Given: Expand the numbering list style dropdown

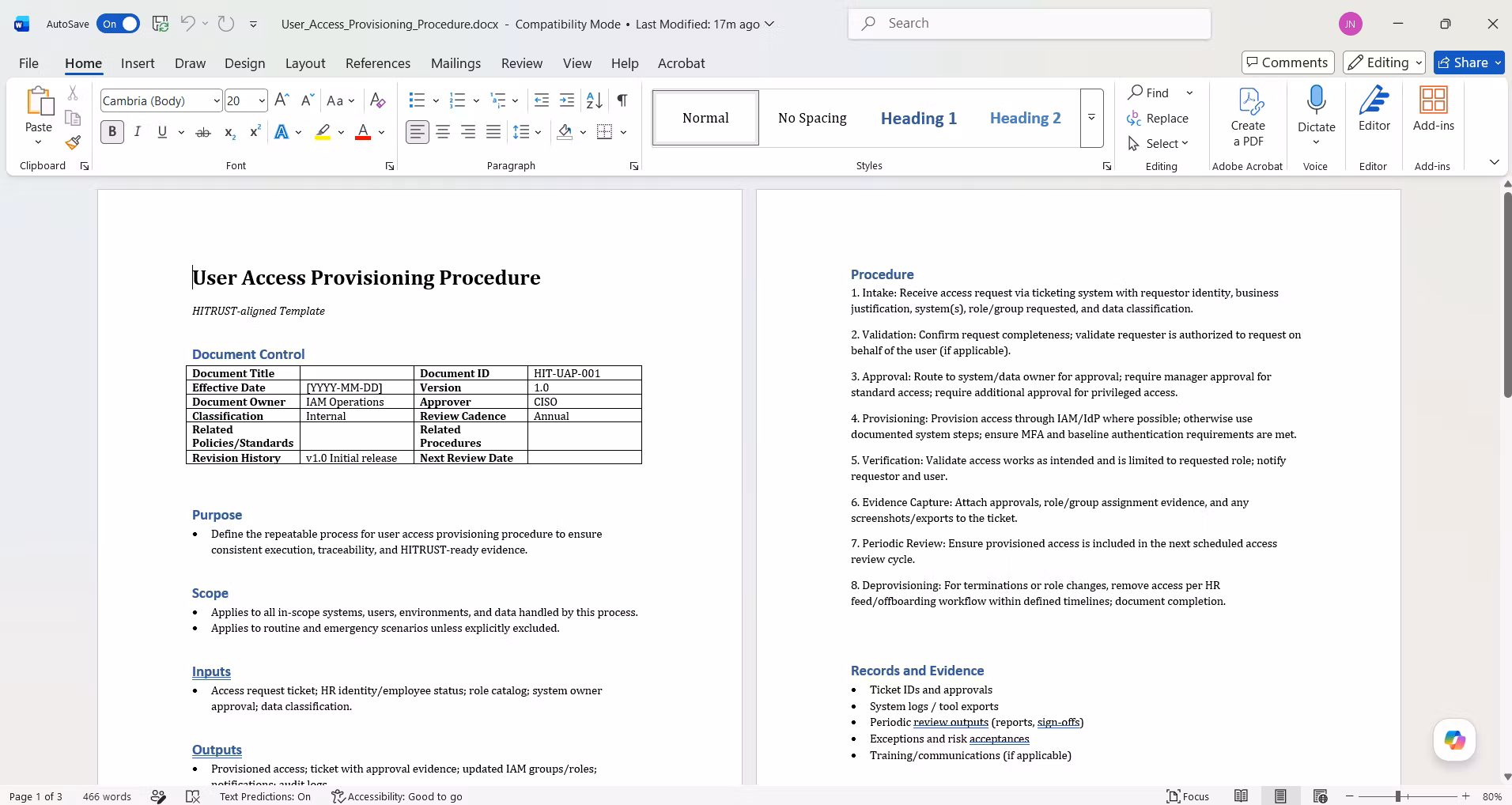Looking at the screenshot, I should [476, 100].
